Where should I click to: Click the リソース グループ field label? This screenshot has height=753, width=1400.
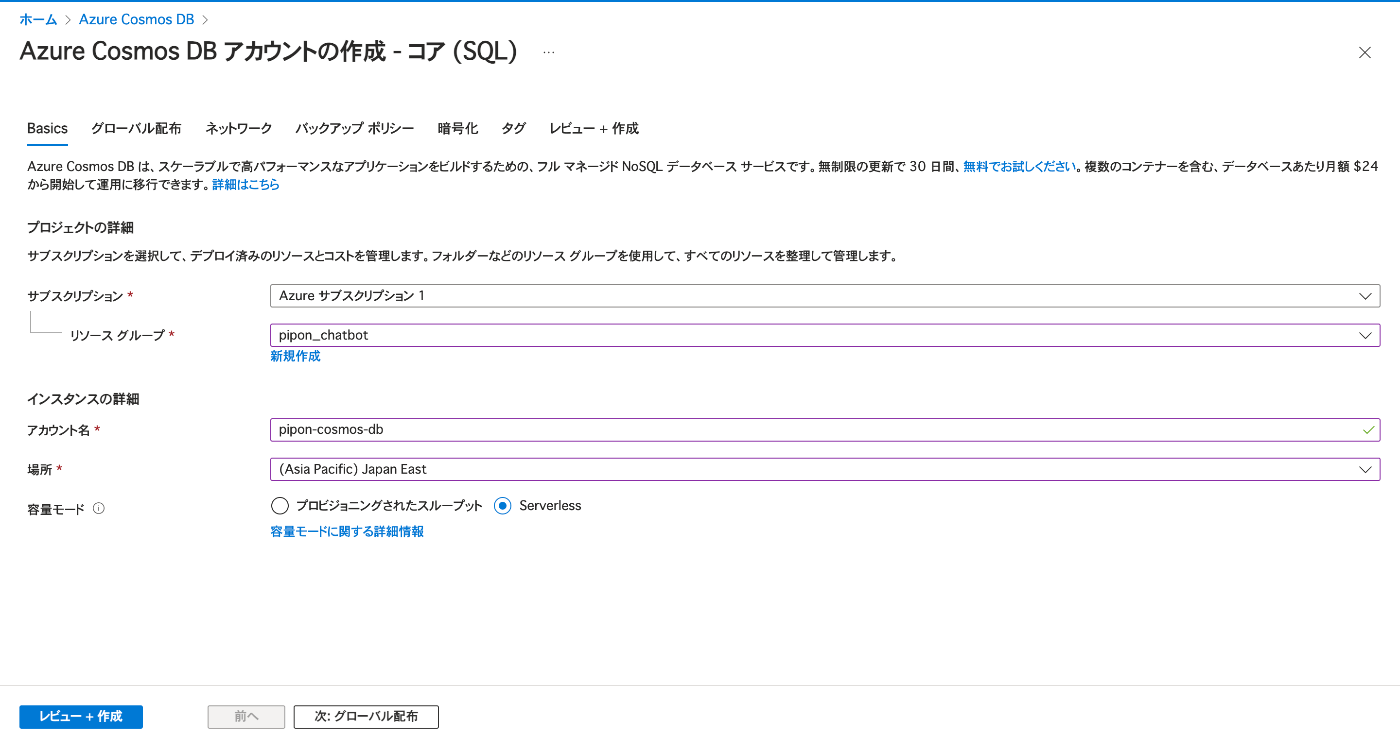click(117, 335)
